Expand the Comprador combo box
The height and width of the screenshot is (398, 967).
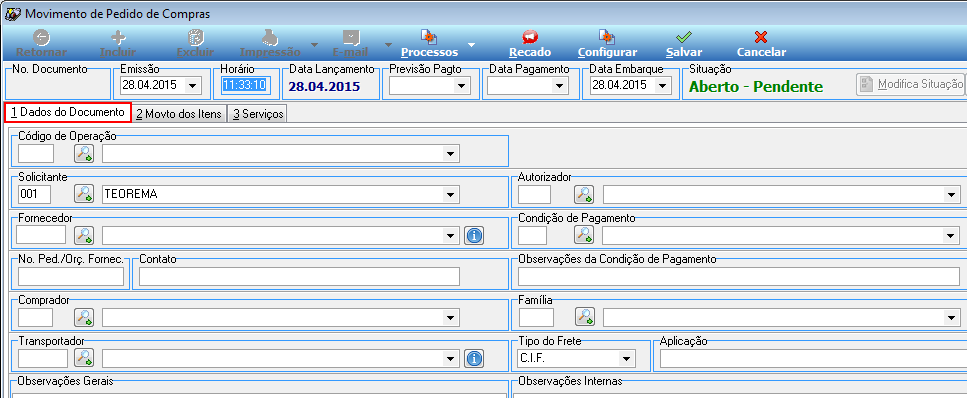[x=451, y=317]
